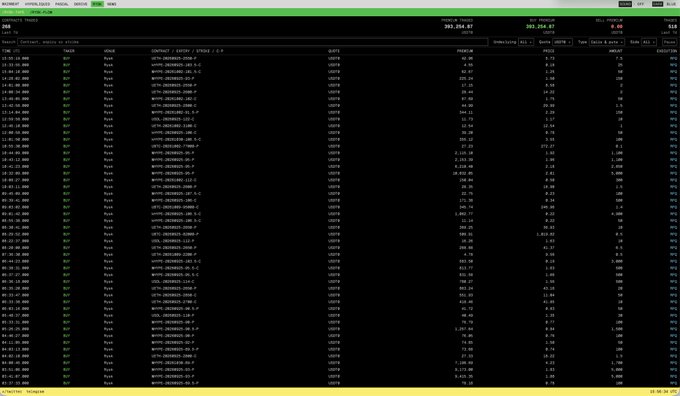Click the PREMIUM TRADED total 393,254.87
This screenshot has height=396, width=680.
pyautogui.click(x=458, y=26)
